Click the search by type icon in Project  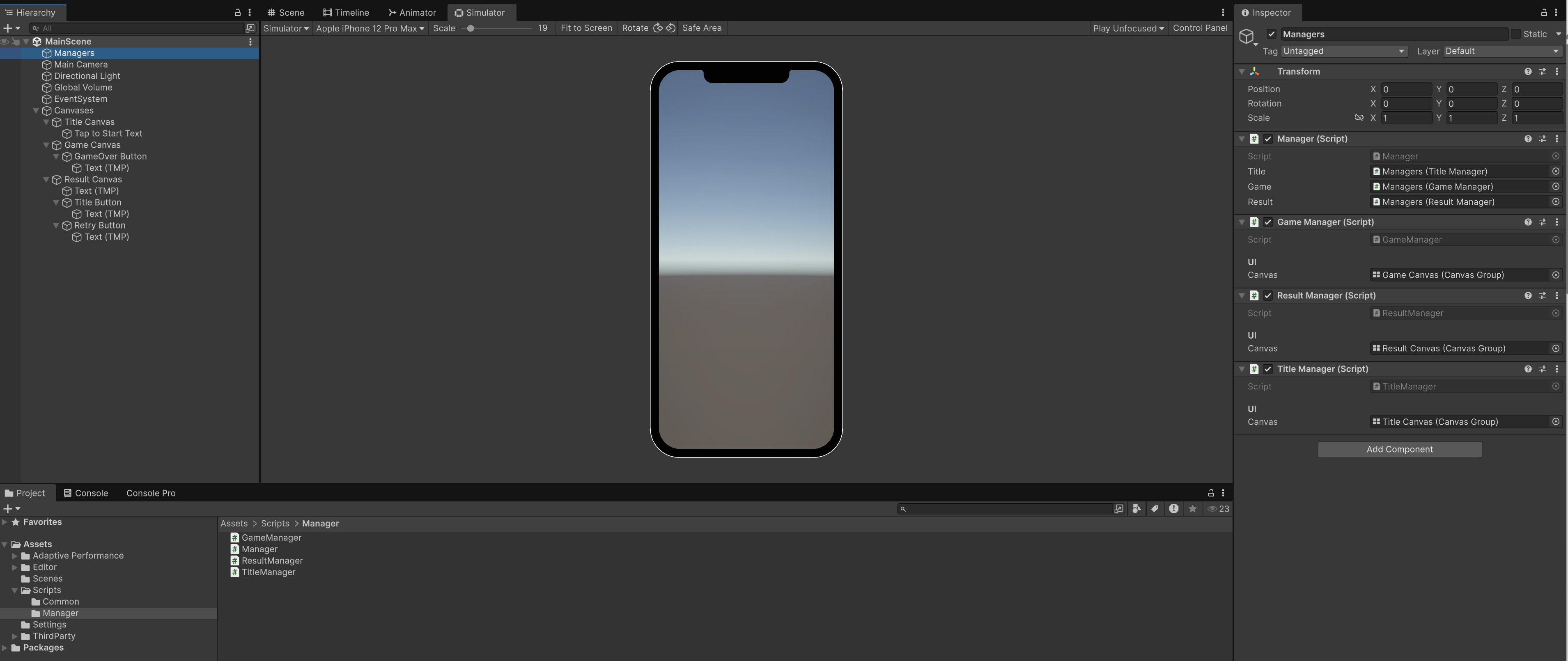(x=1136, y=509)
